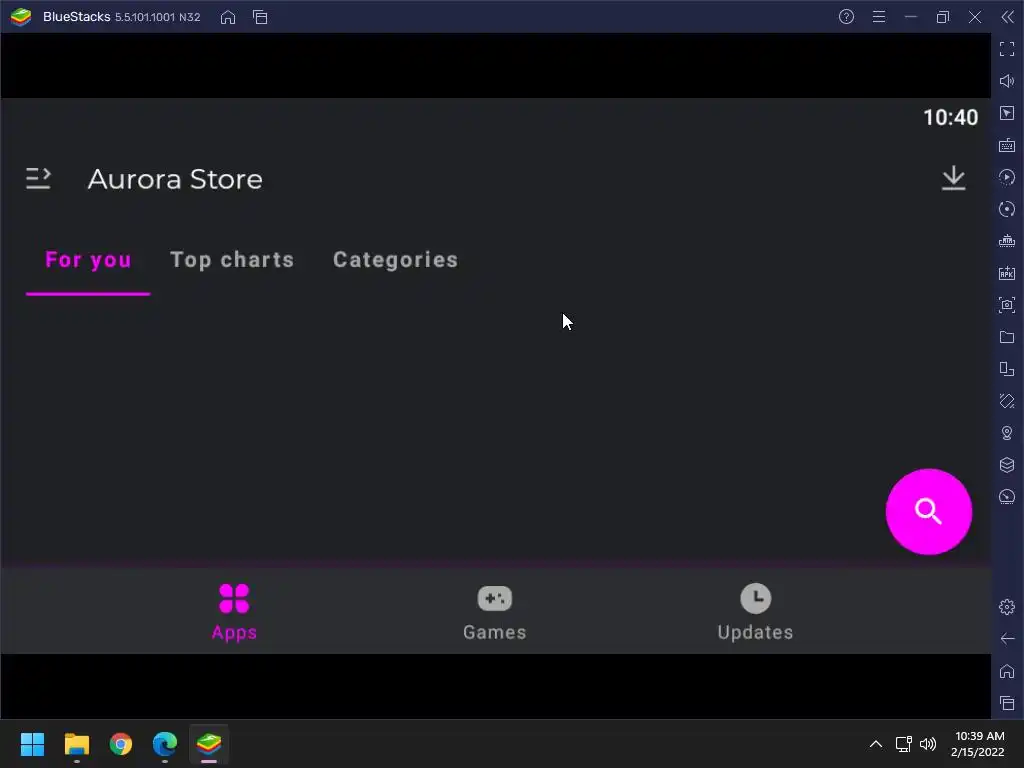Open BlueStacks hamburger menu
The height and width of the screenshot is (768, 1024).
[879, 17]
